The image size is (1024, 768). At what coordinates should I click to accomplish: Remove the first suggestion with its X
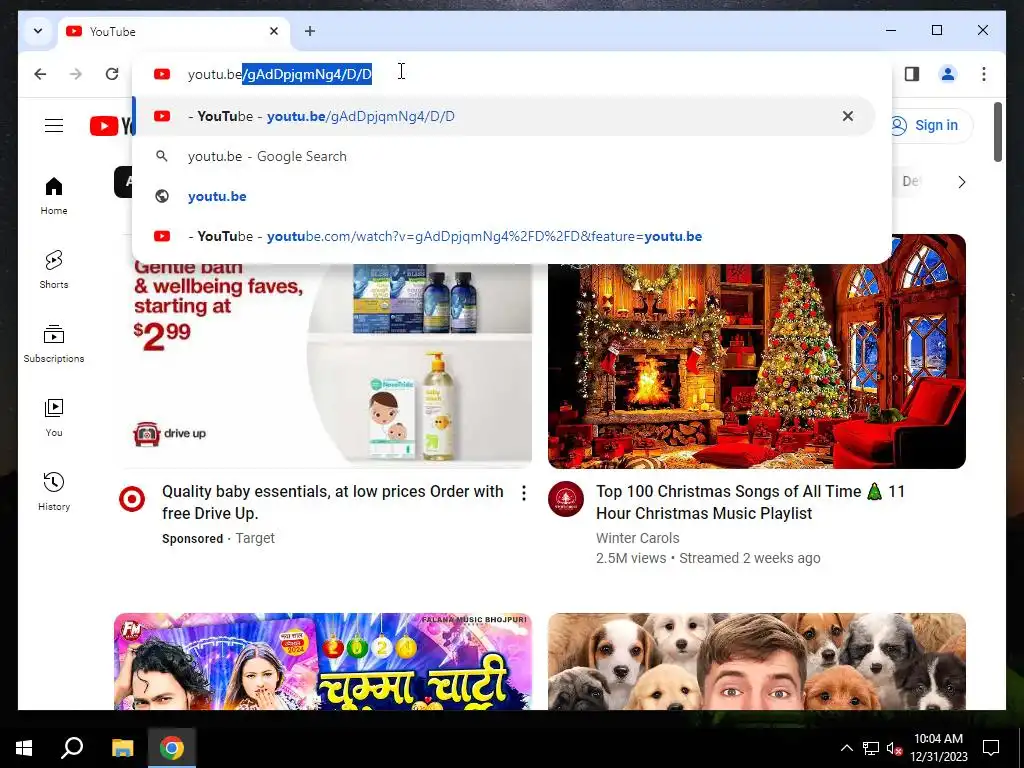click(x=848, y=116)
